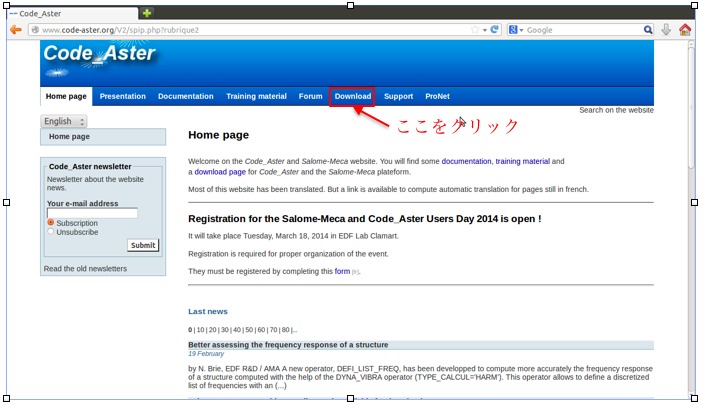This screenshot has width=703, height=405.
Task: Open Better assessing the frequency response article
Action: (288, 345)
